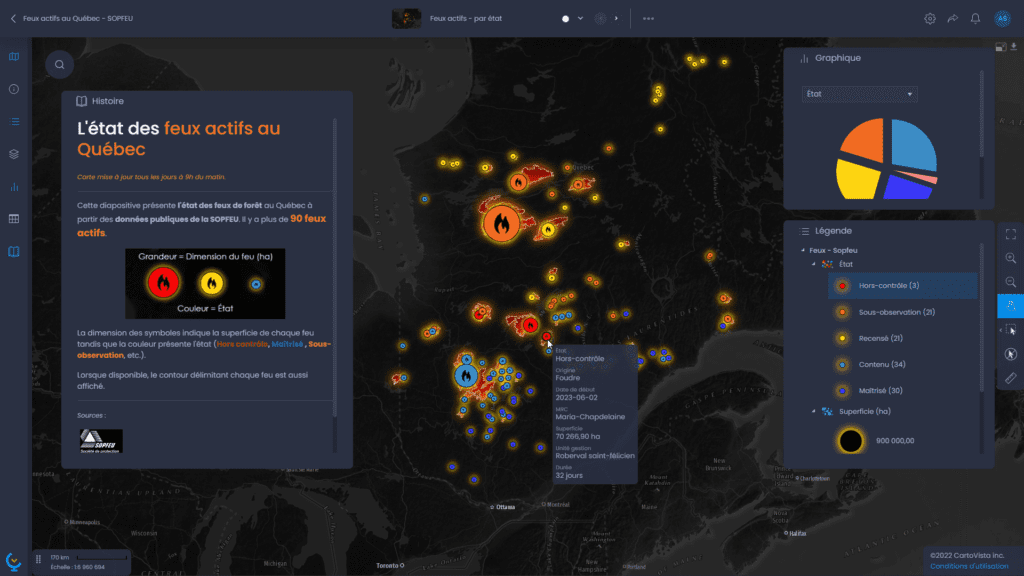
Task: Open the story book sidebar icon
Action: 14,251
